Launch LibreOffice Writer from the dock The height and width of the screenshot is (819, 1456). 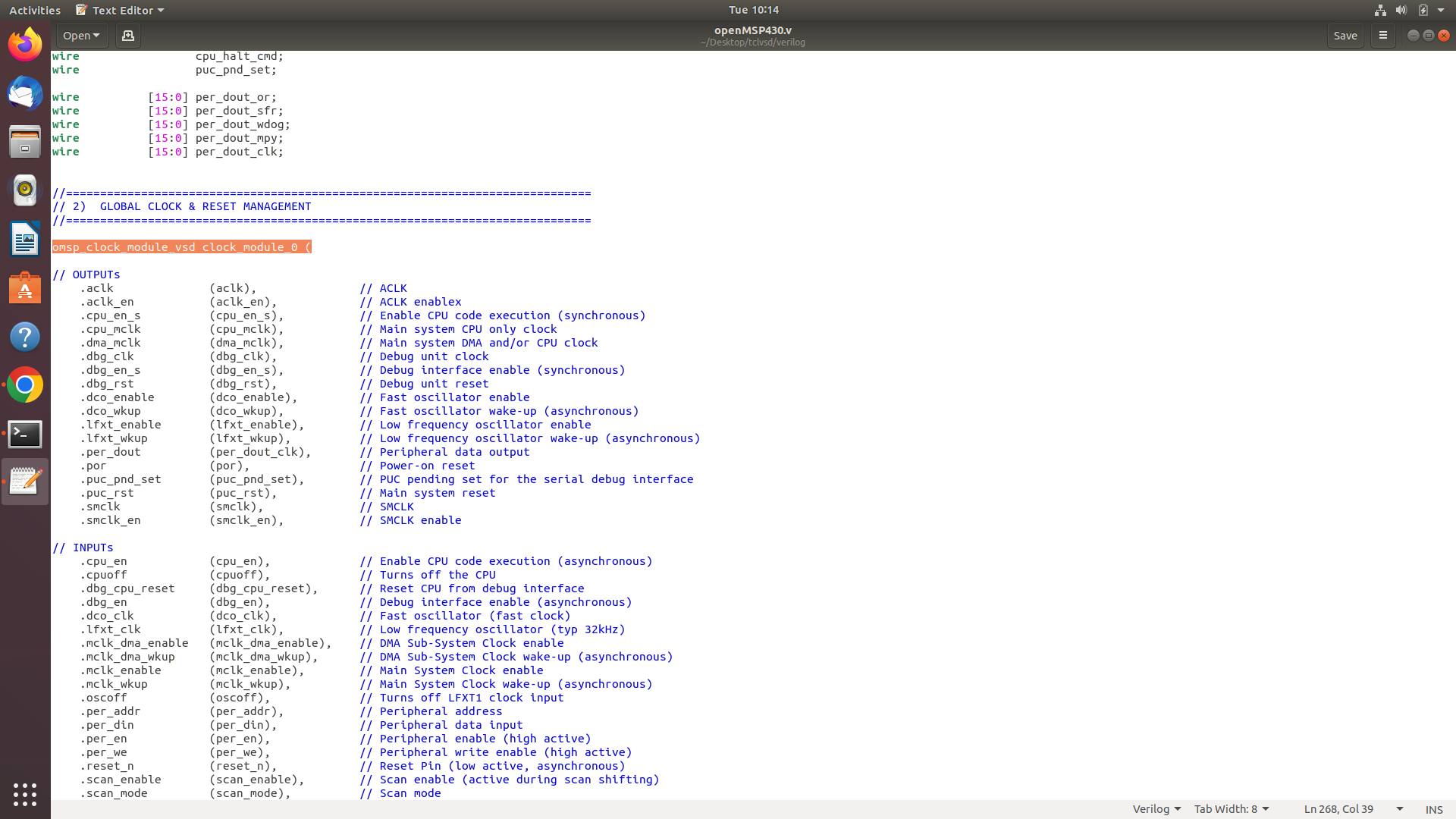pyautogui.click(x=25, y=239)
